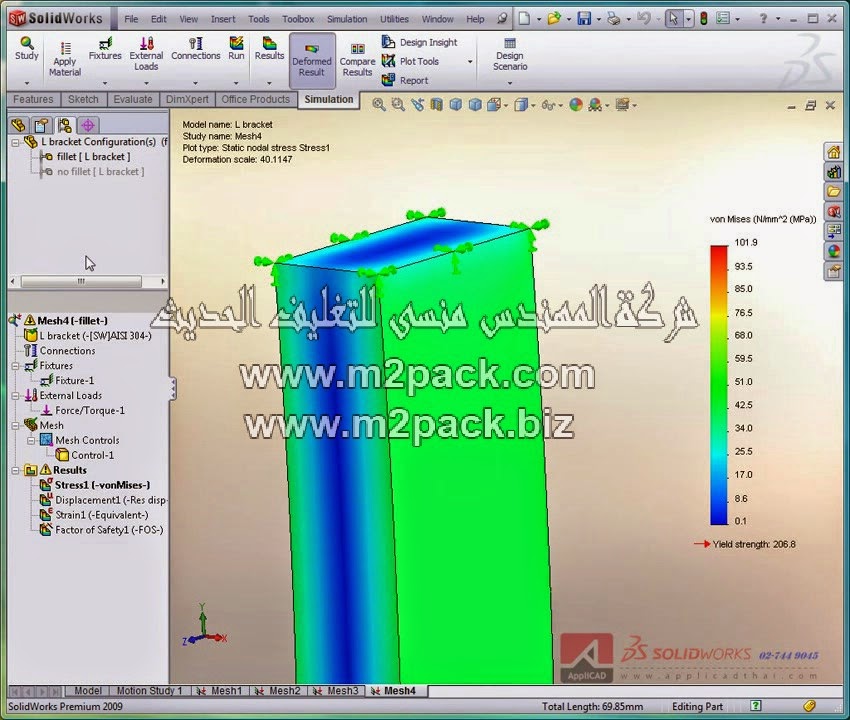850x720 pixels.
Task: Switch to the Sketch tab
Action: [83, 99]
